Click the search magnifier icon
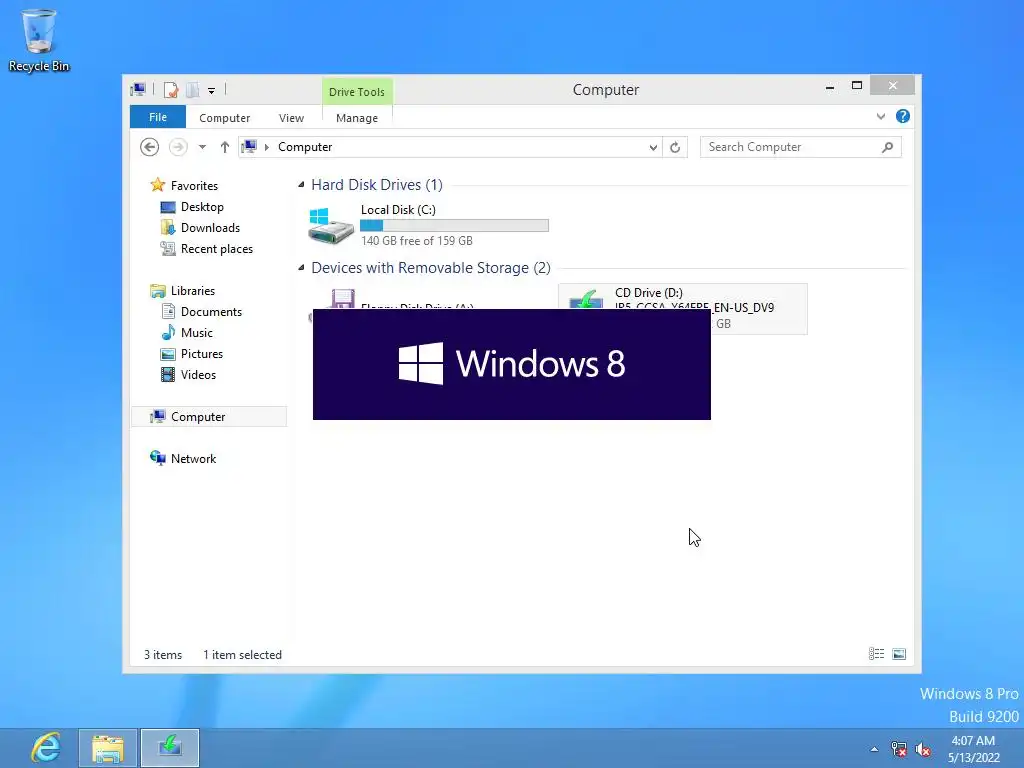The image size is (1024, 768). (888, 147)
